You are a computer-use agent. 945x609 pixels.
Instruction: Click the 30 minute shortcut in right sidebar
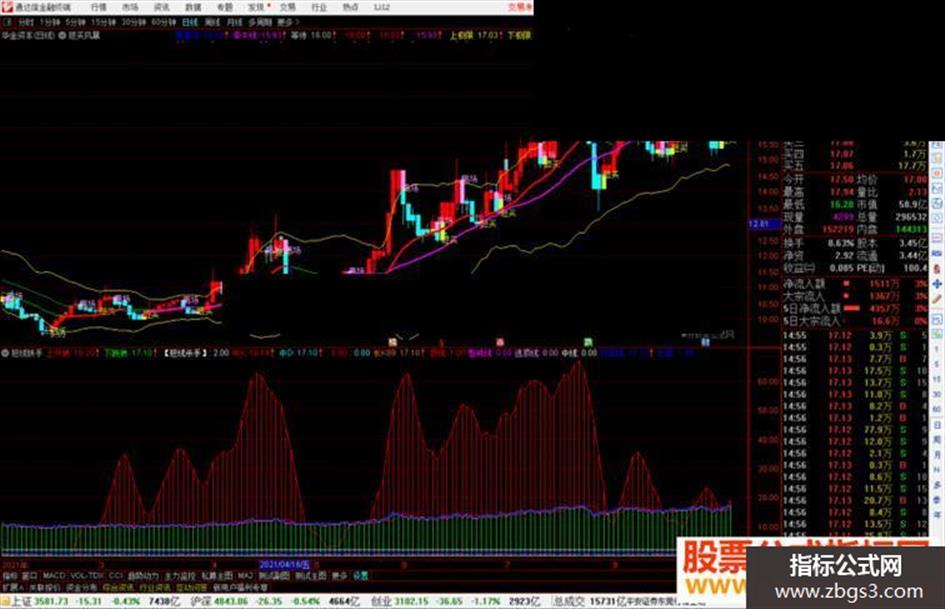pyautogui.click(x=937, y=394)
